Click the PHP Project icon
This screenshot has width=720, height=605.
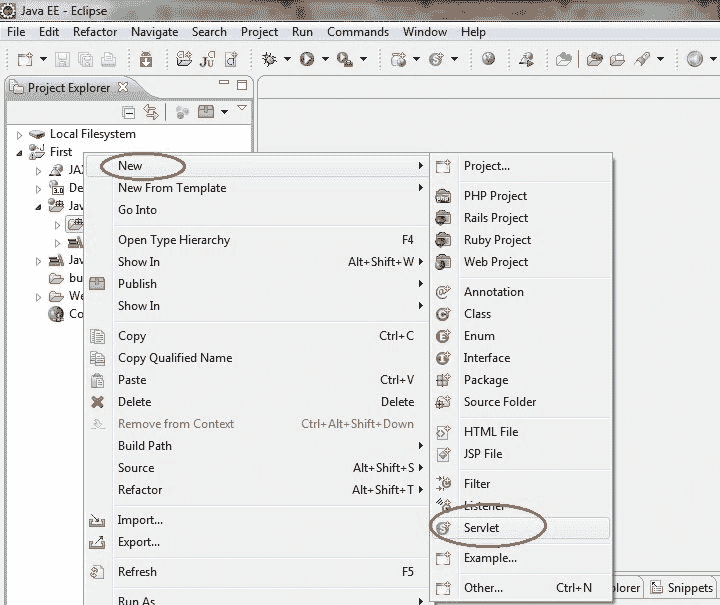point(443,196)
